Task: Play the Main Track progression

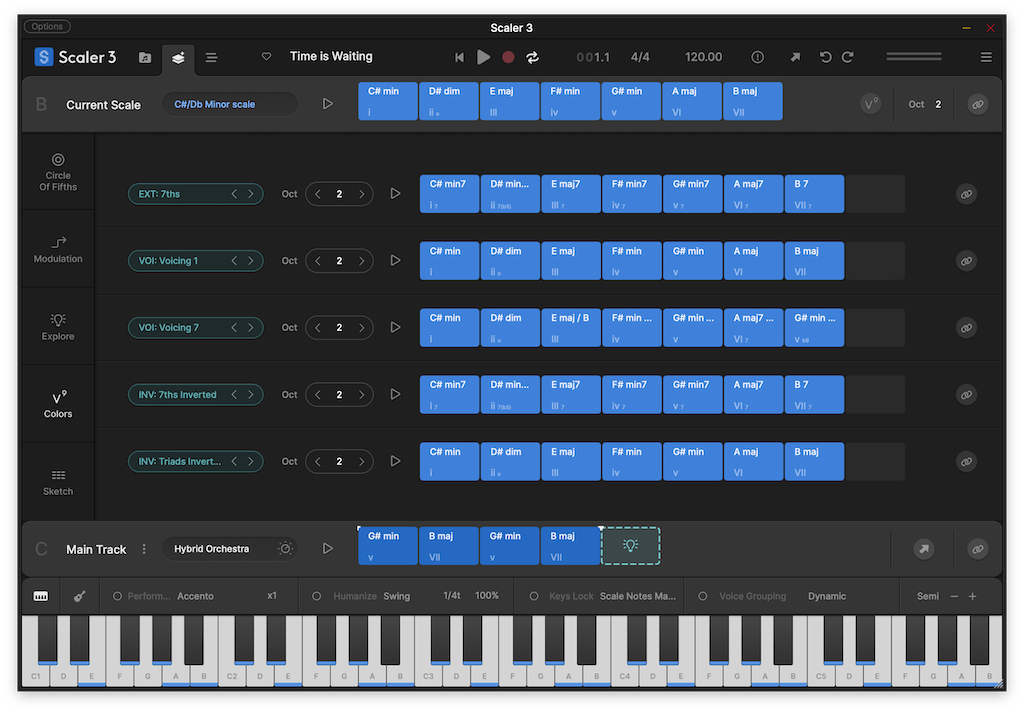Action: 328,549
